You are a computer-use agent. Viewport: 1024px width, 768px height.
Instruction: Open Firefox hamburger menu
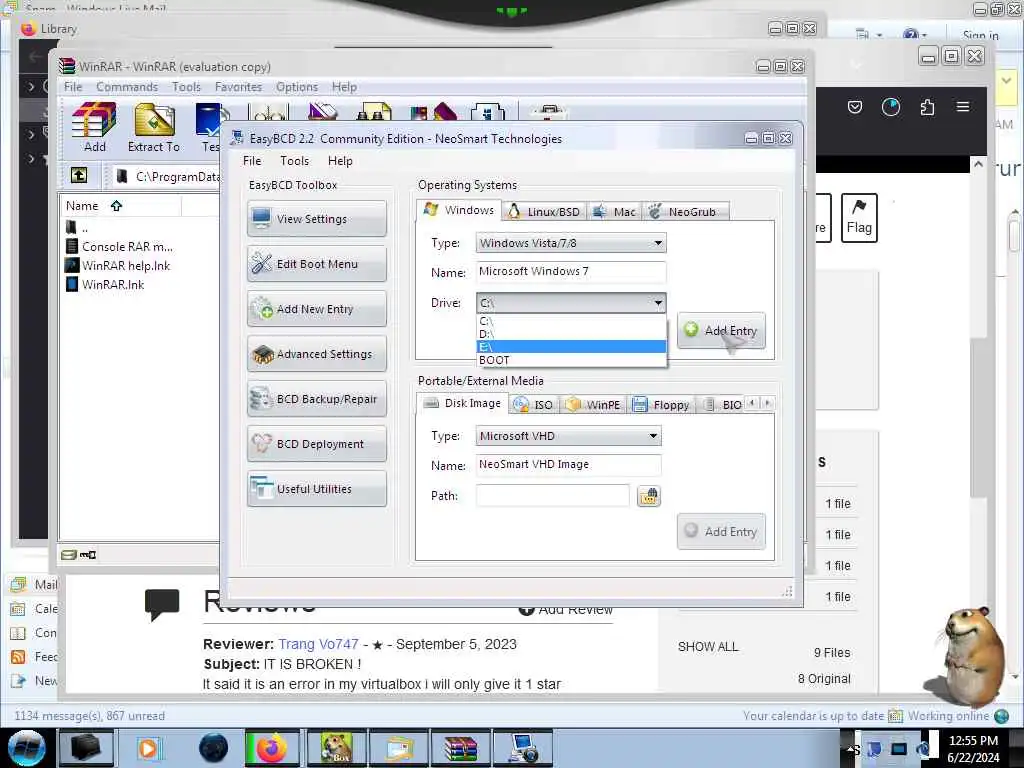coord(963,106)
